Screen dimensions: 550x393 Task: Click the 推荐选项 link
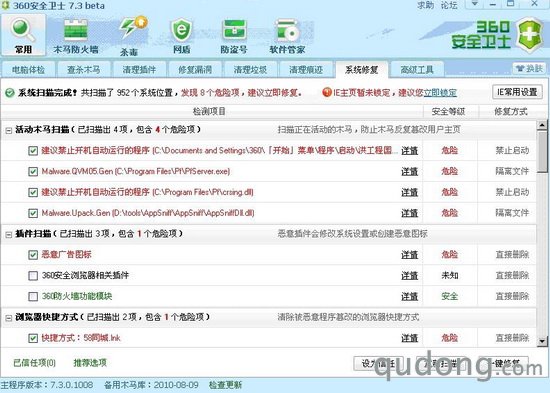click(90, 362)
